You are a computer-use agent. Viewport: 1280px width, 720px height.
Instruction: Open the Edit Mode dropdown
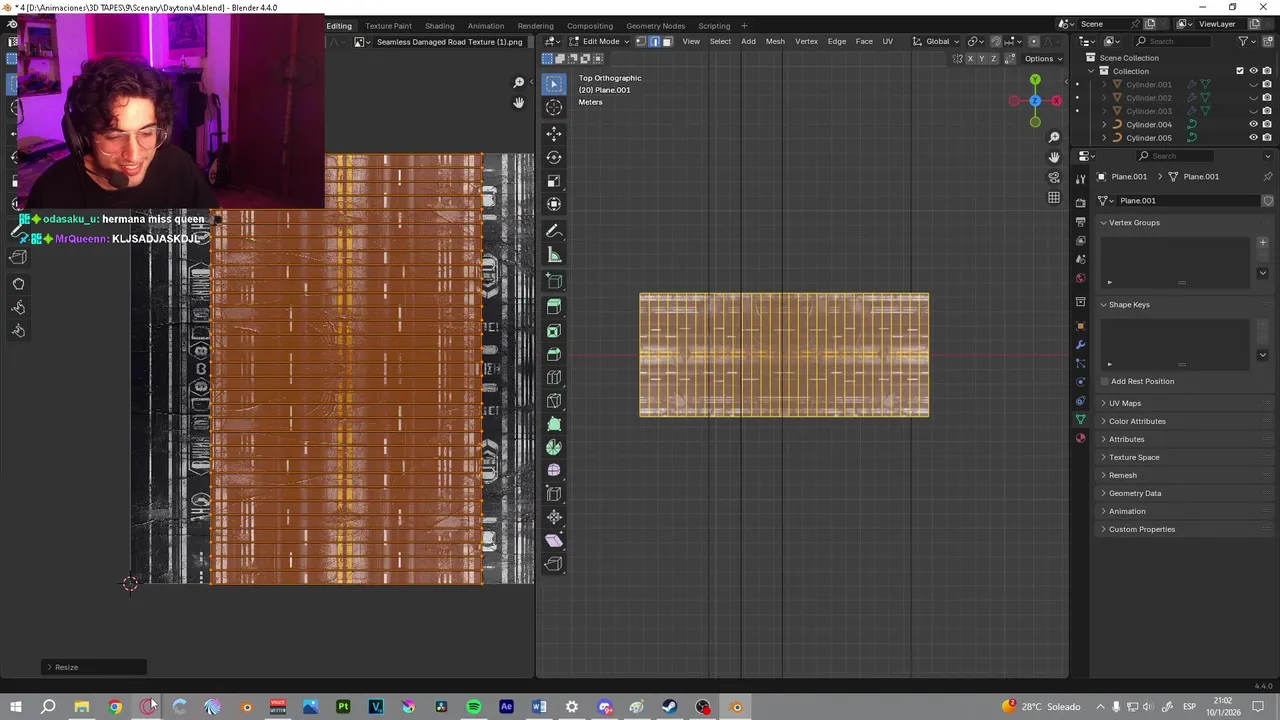point(601,41)
